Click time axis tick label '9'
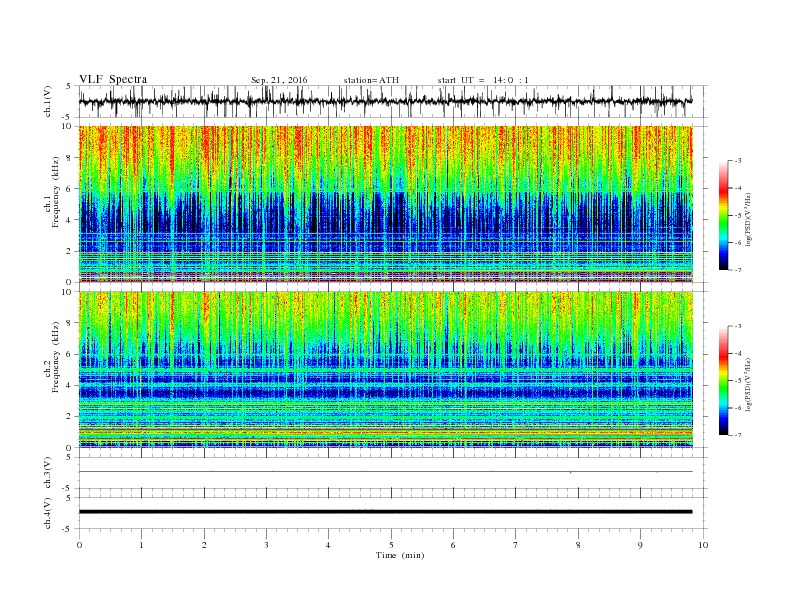Viewport: 792px width, 612px height. pos(640,545)
